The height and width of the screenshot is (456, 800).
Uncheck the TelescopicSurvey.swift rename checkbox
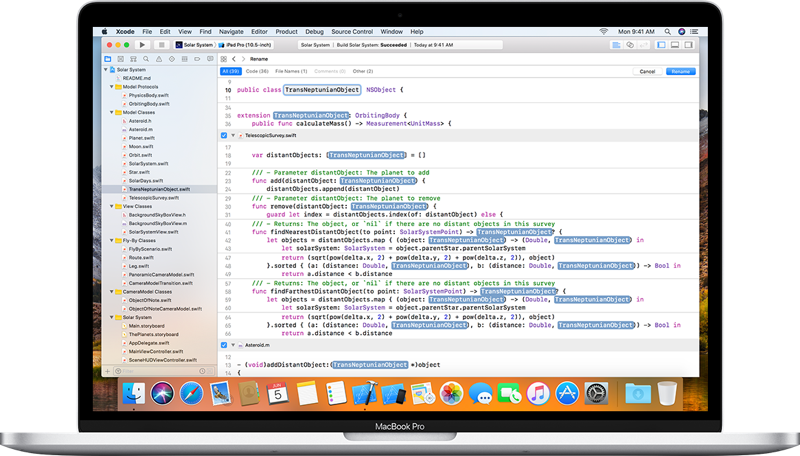(x=224, y=134)
